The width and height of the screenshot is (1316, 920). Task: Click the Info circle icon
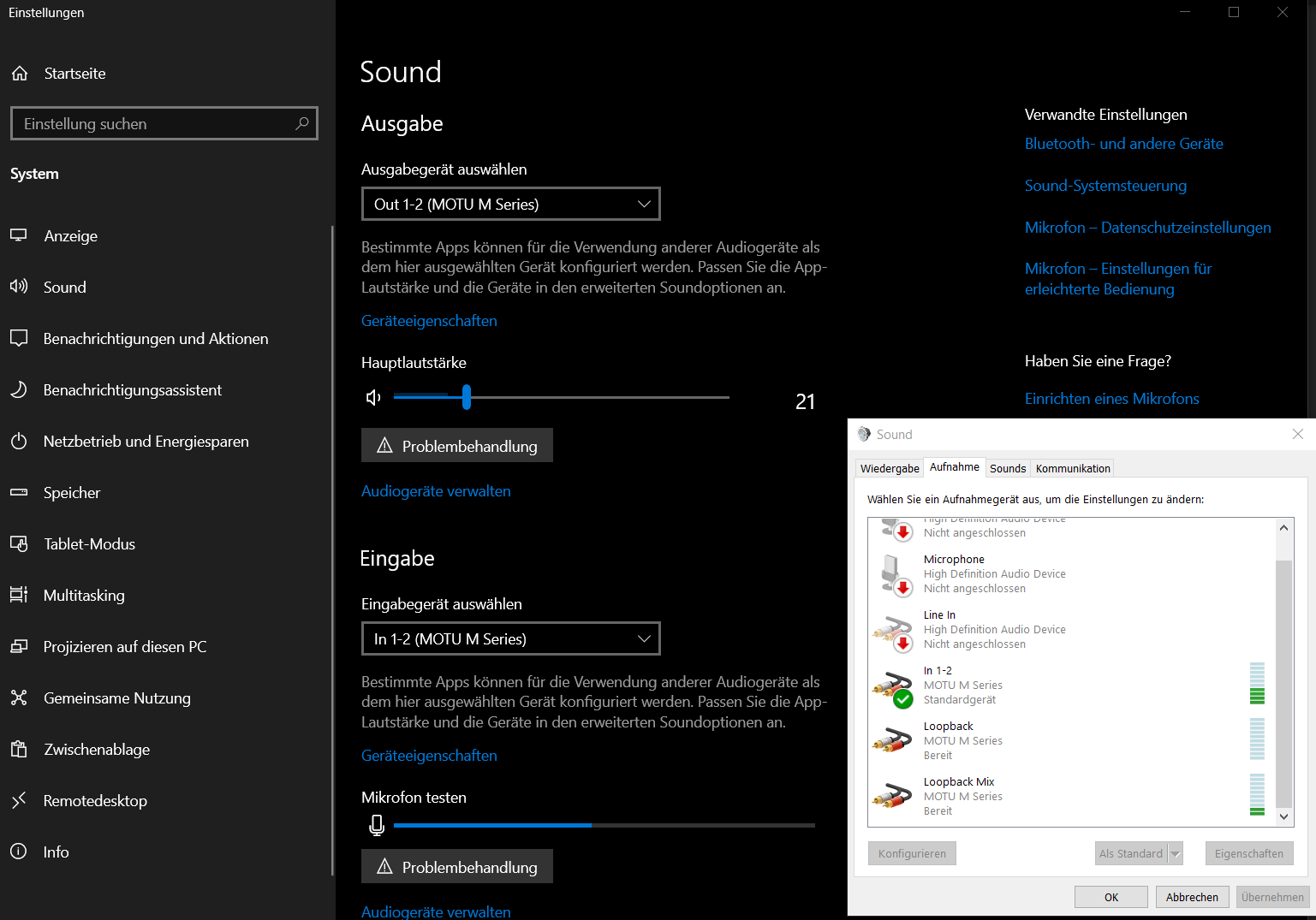coord(19,852)
